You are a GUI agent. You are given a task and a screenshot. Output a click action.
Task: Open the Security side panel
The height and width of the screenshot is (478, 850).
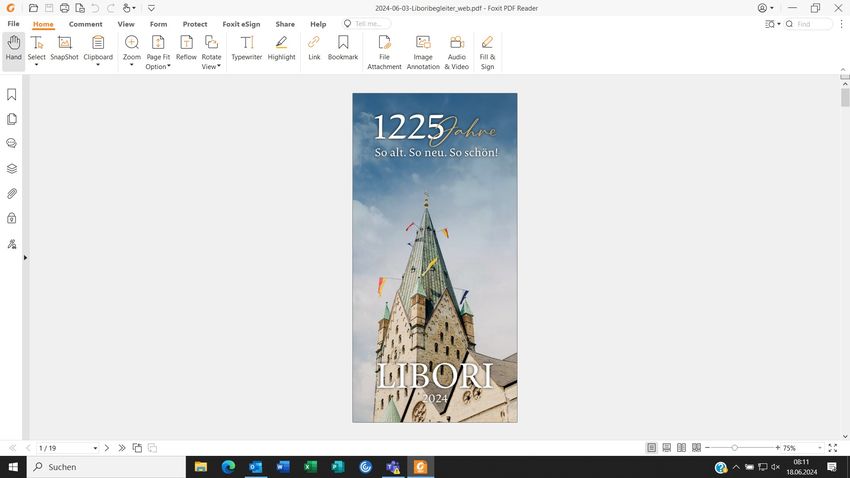click(11, 218)
